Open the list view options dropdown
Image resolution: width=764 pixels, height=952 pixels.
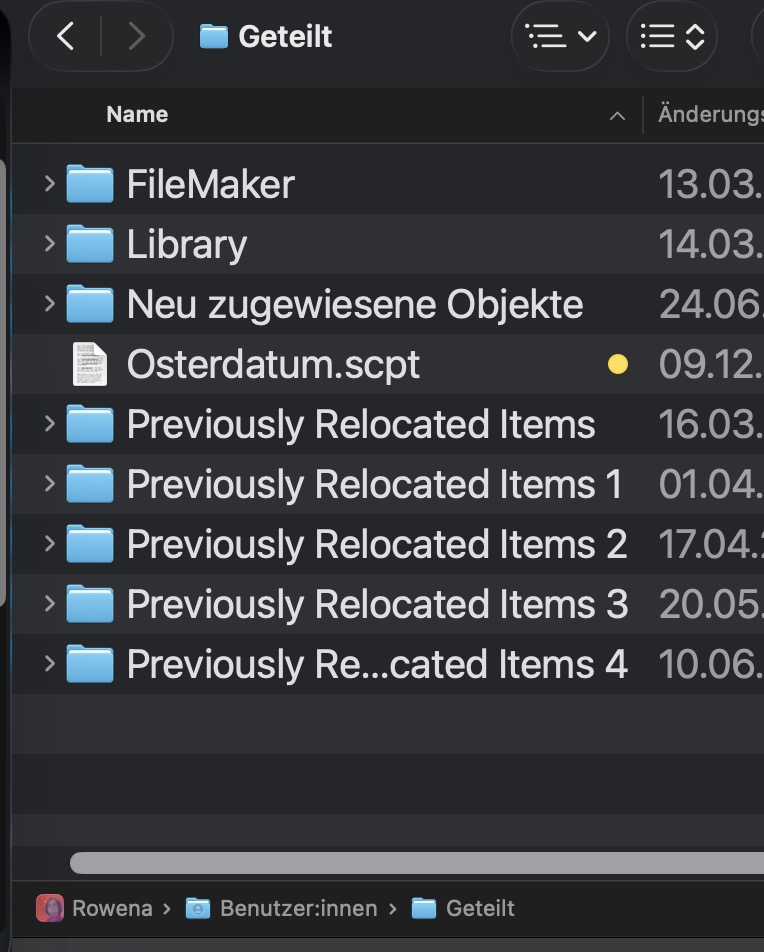pos(561,37)
